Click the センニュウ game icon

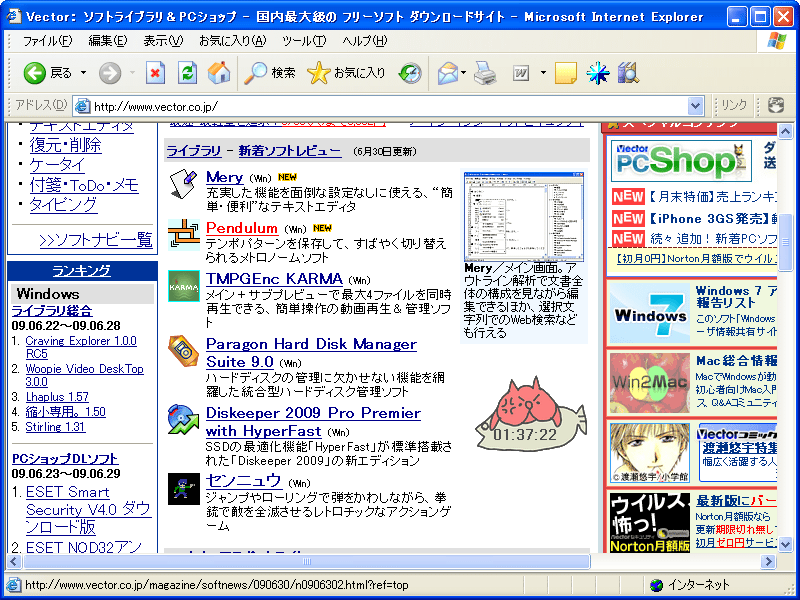[x=184, y=489]
